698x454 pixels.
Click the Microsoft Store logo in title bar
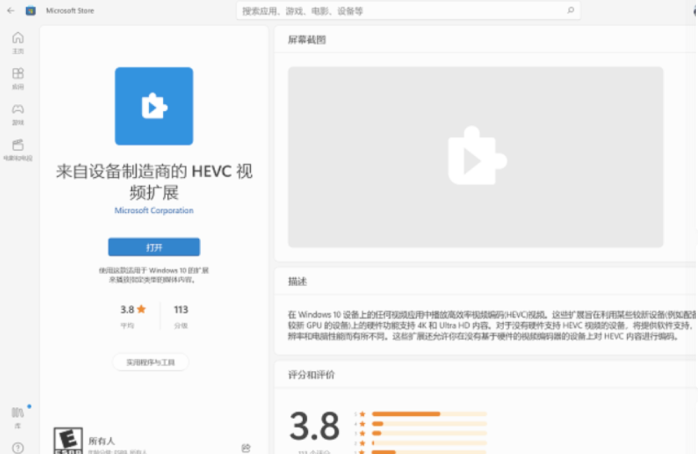[x=30, y=11]
